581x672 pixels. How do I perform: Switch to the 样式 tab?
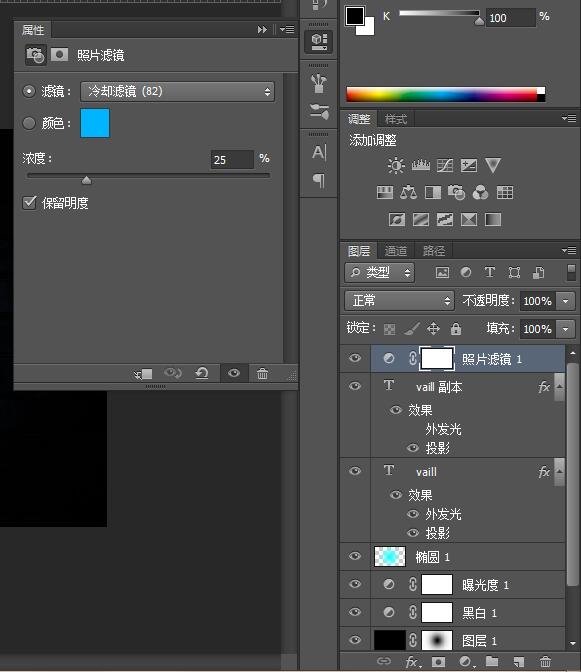click(395, 119)
